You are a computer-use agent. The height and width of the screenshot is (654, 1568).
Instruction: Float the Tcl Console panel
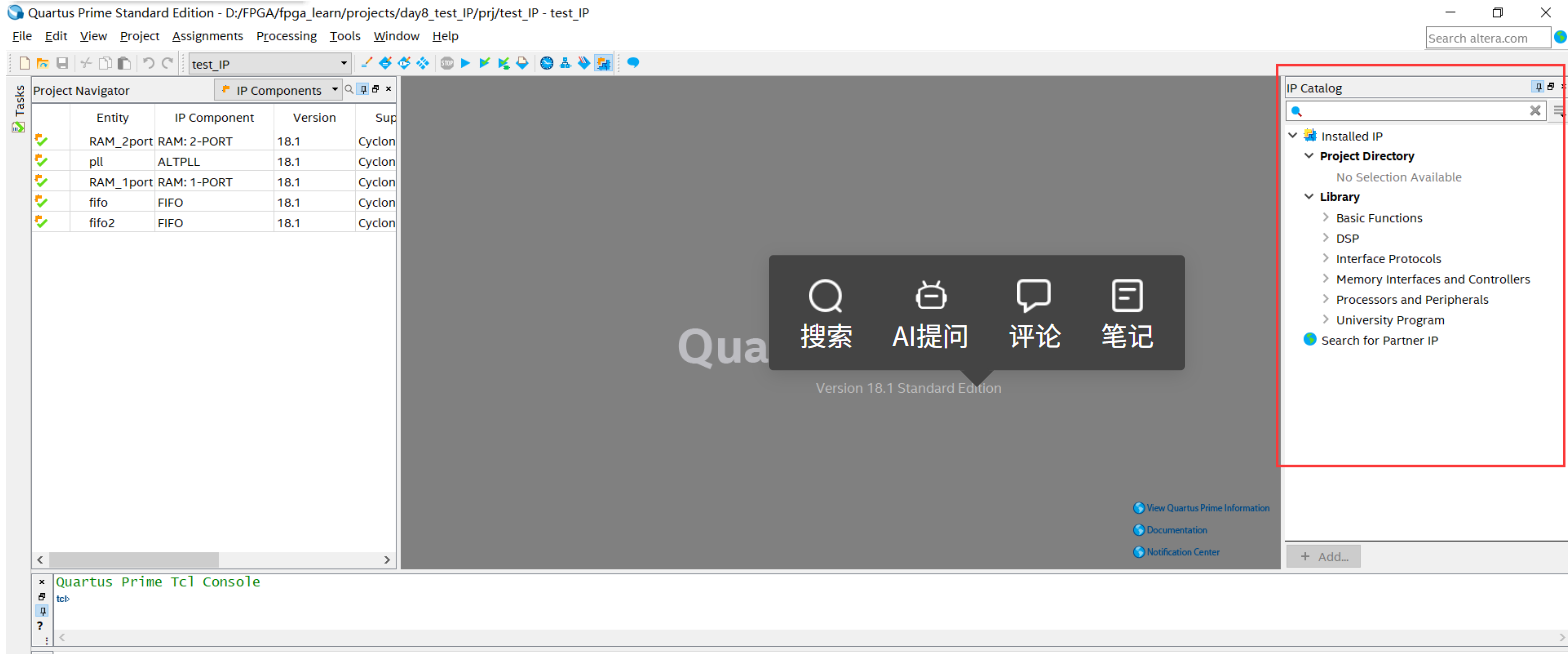click(42, 596)
